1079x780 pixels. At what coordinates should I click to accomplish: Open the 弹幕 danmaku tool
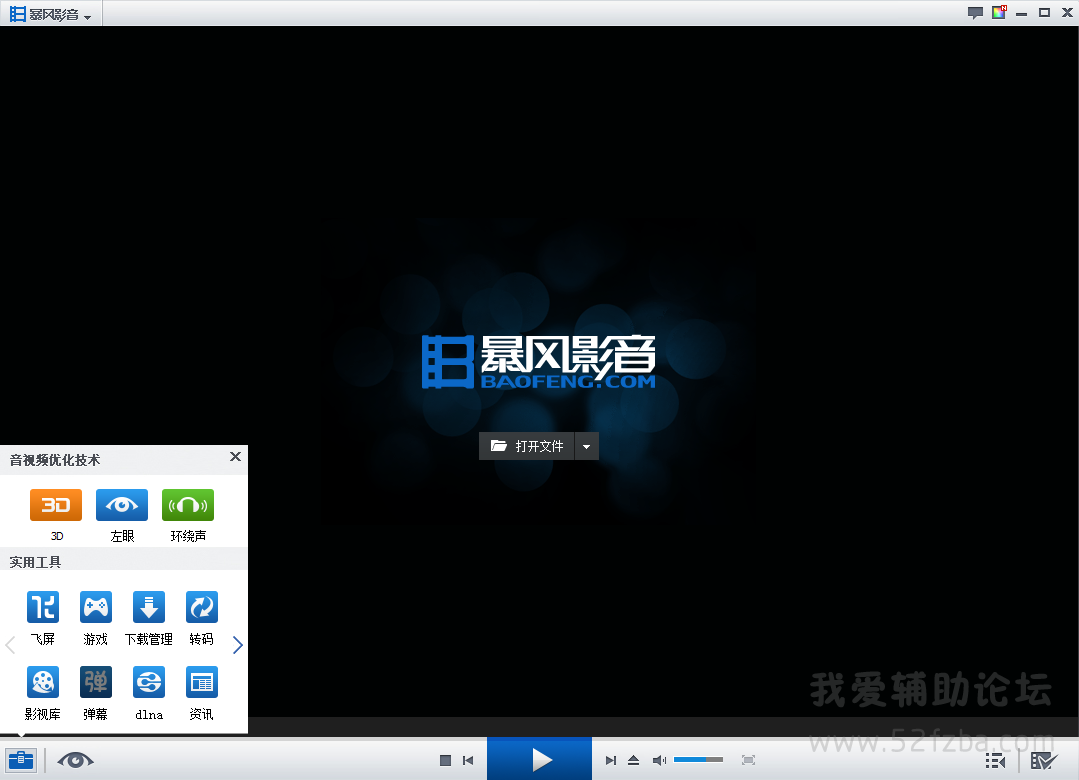tap(96, 682)
